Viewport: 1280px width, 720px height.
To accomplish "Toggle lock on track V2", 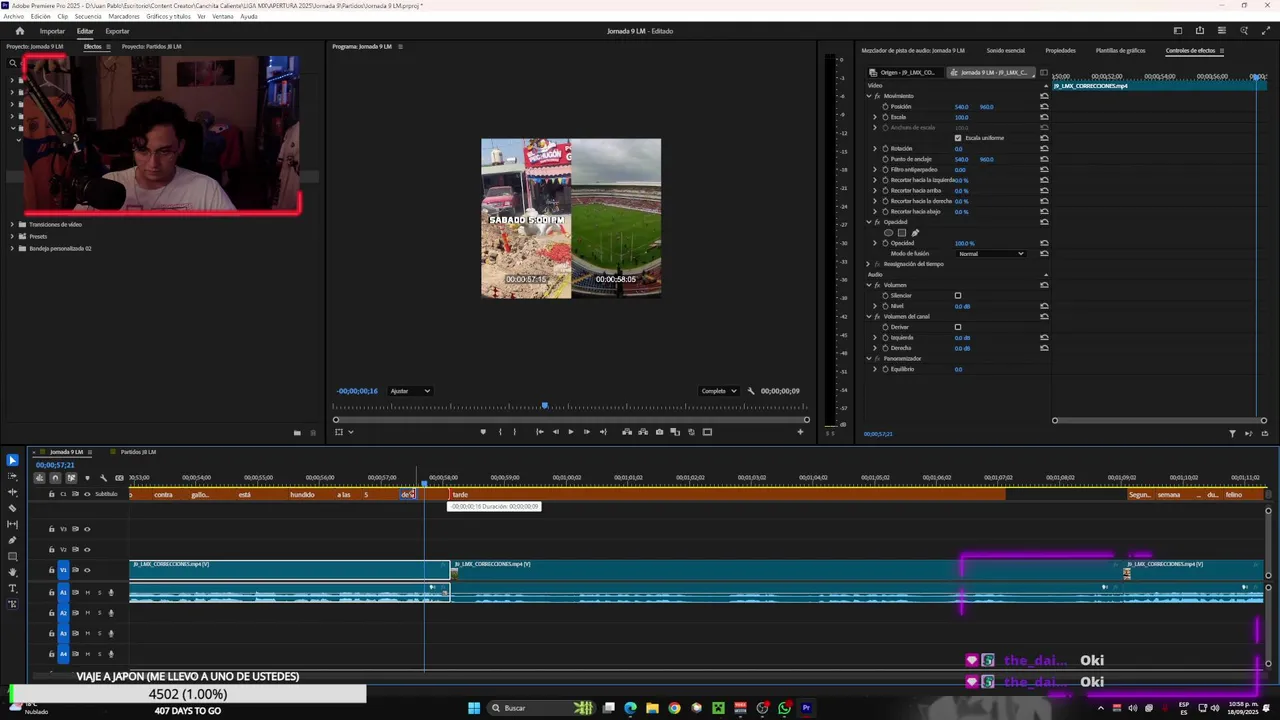I will [x=52, y=550].
